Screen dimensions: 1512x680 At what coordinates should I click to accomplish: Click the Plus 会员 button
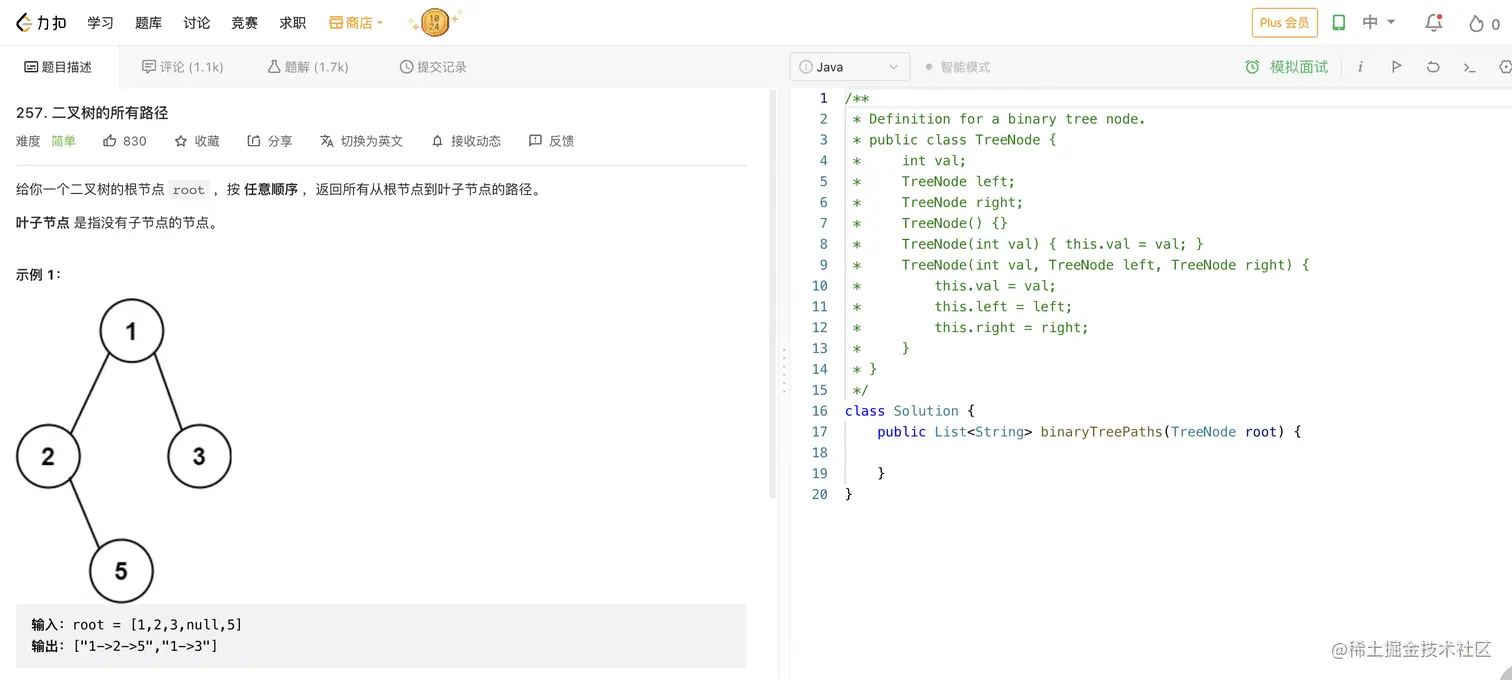(1284, 22)
